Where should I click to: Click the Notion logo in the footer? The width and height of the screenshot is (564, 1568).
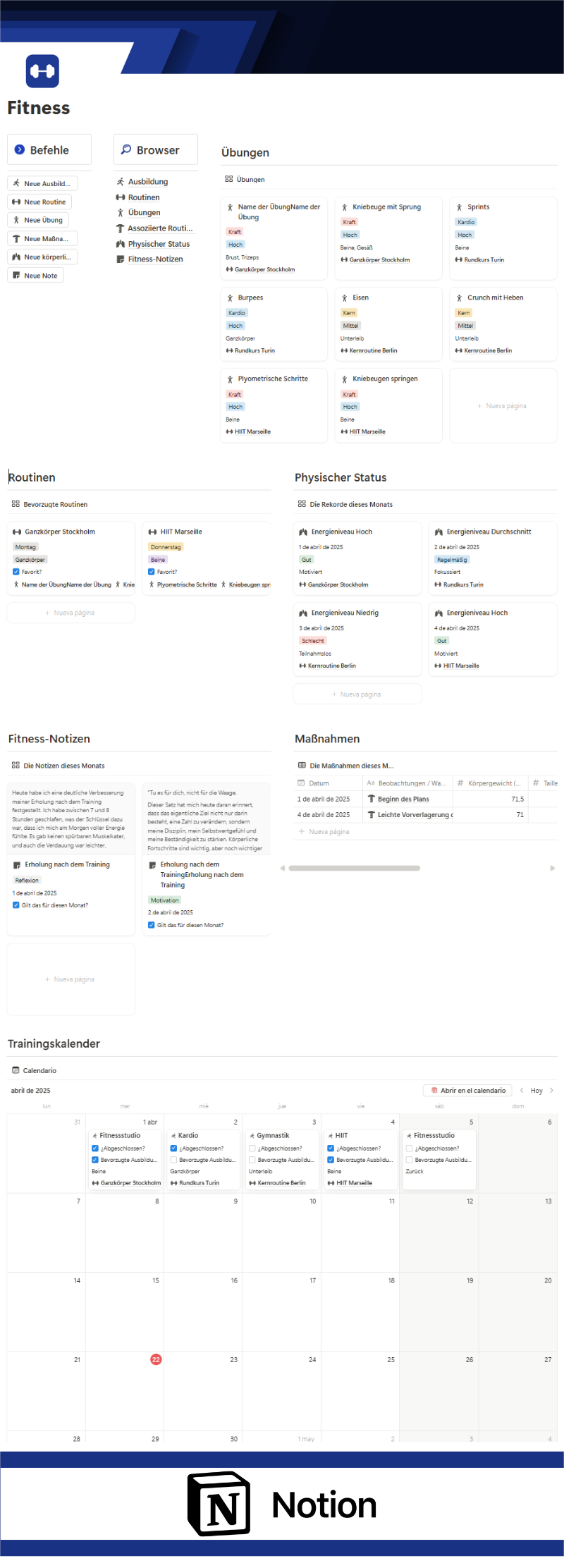[219, 1505]
